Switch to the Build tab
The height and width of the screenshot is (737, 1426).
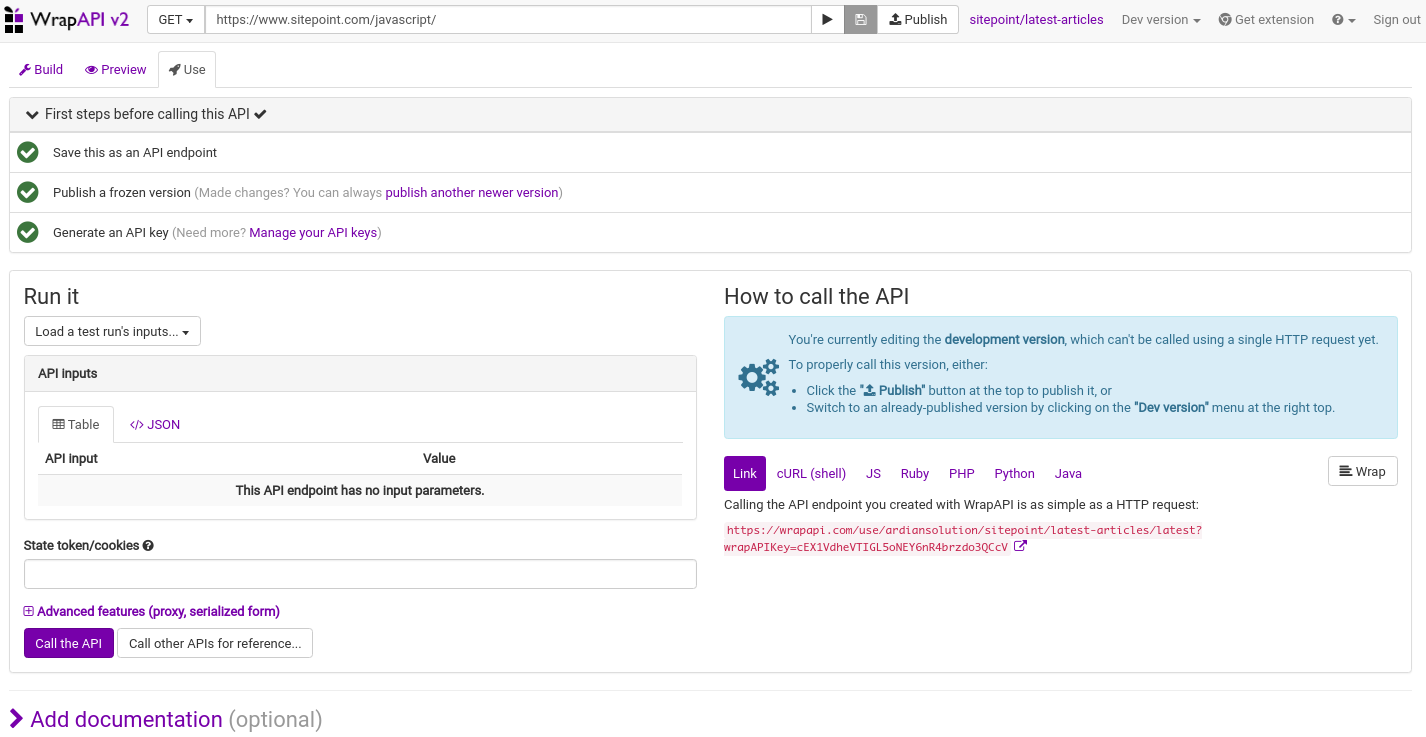[x=41, y=70]
